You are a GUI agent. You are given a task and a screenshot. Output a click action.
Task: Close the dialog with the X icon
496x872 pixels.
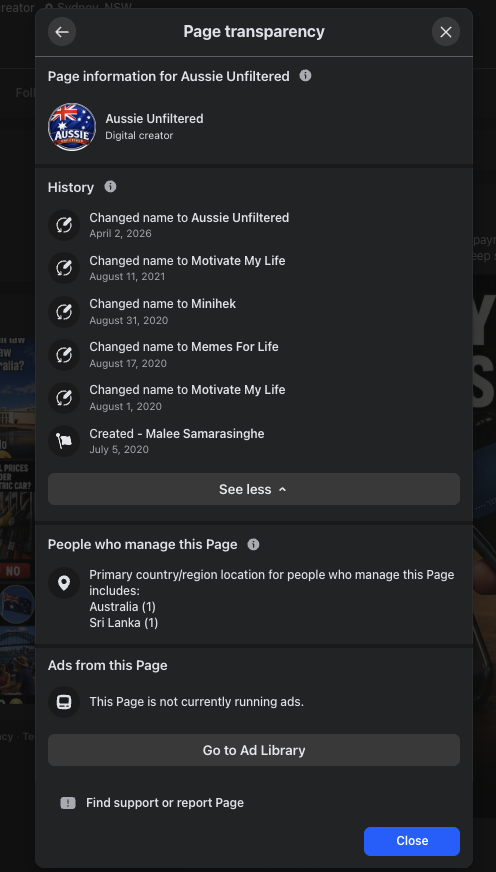(x=446, y=32)
